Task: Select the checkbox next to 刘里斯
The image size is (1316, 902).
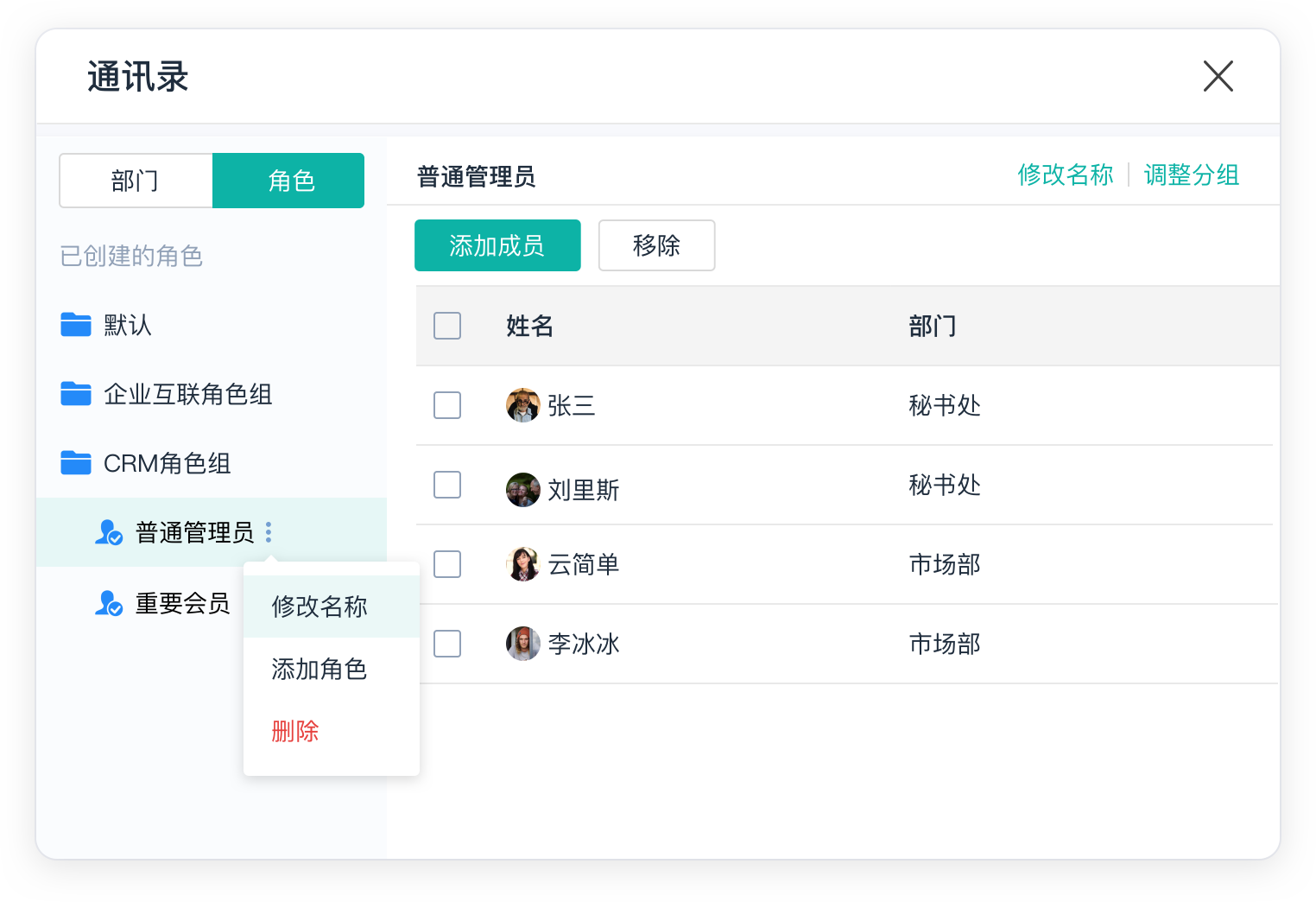Action: [446, 485]
